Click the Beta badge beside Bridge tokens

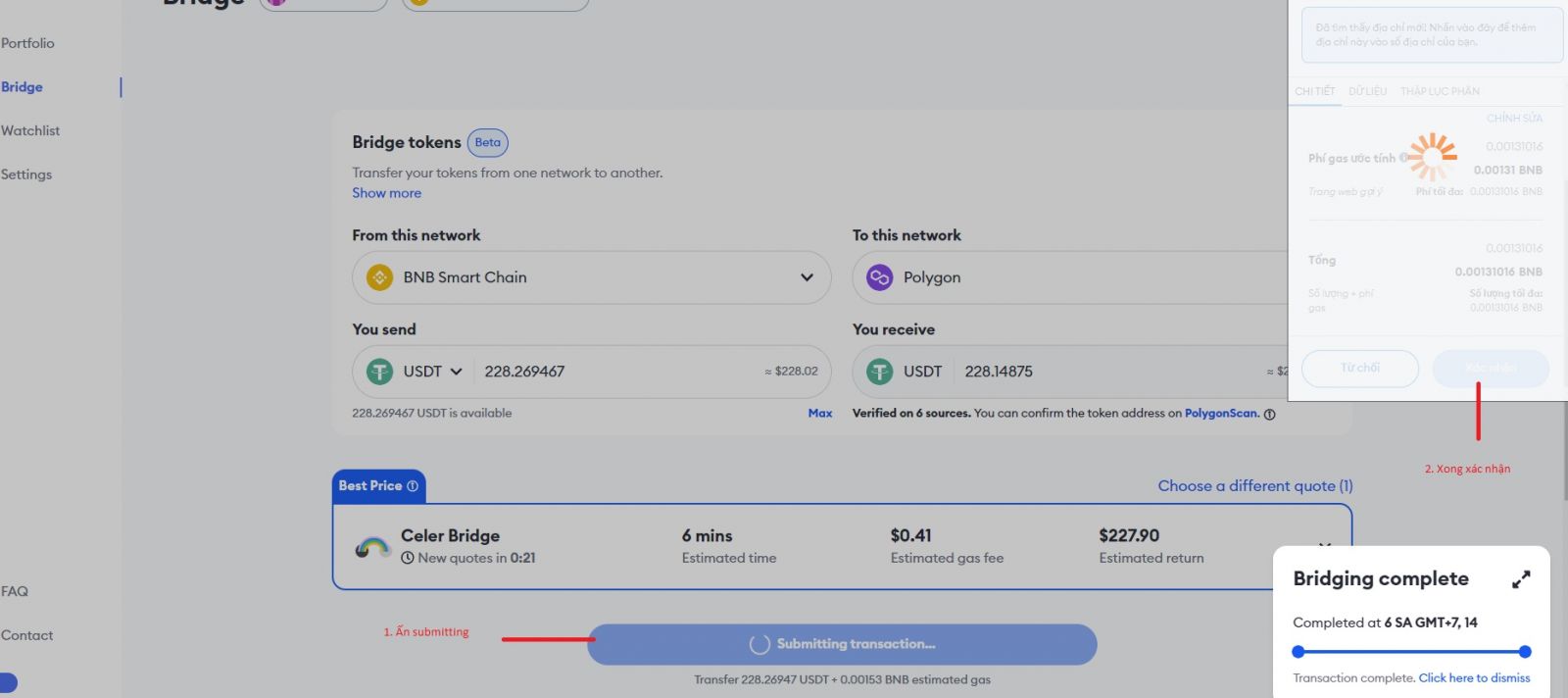(x=488, y=142)
